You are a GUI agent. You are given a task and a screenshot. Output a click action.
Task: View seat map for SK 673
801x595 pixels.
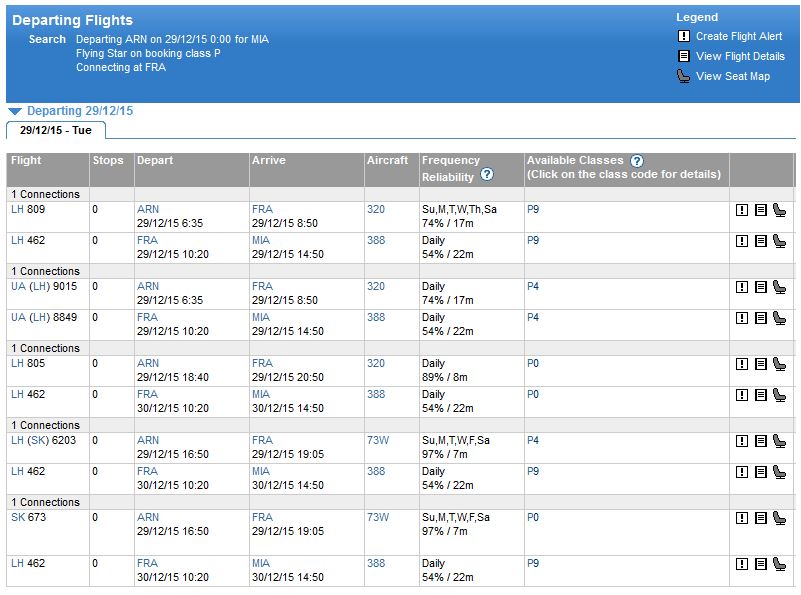click(x=780, y=518)
